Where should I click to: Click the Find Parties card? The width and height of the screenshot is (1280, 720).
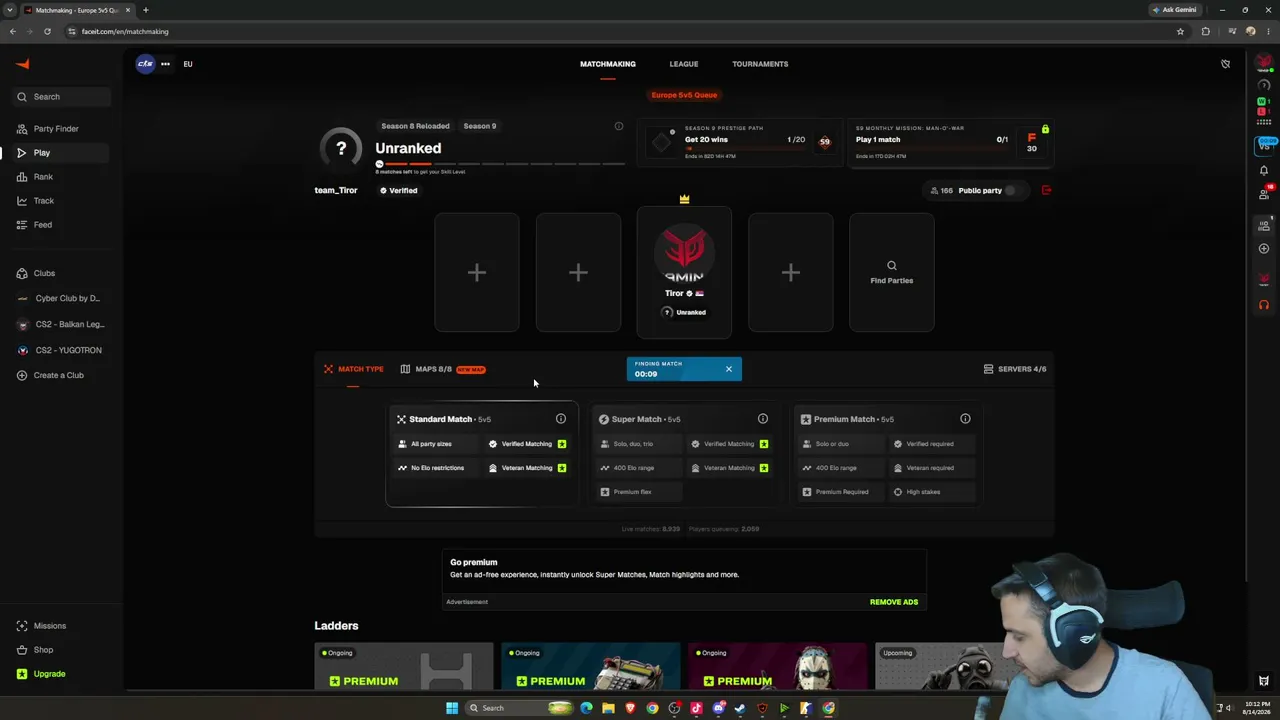click(892, 272)
